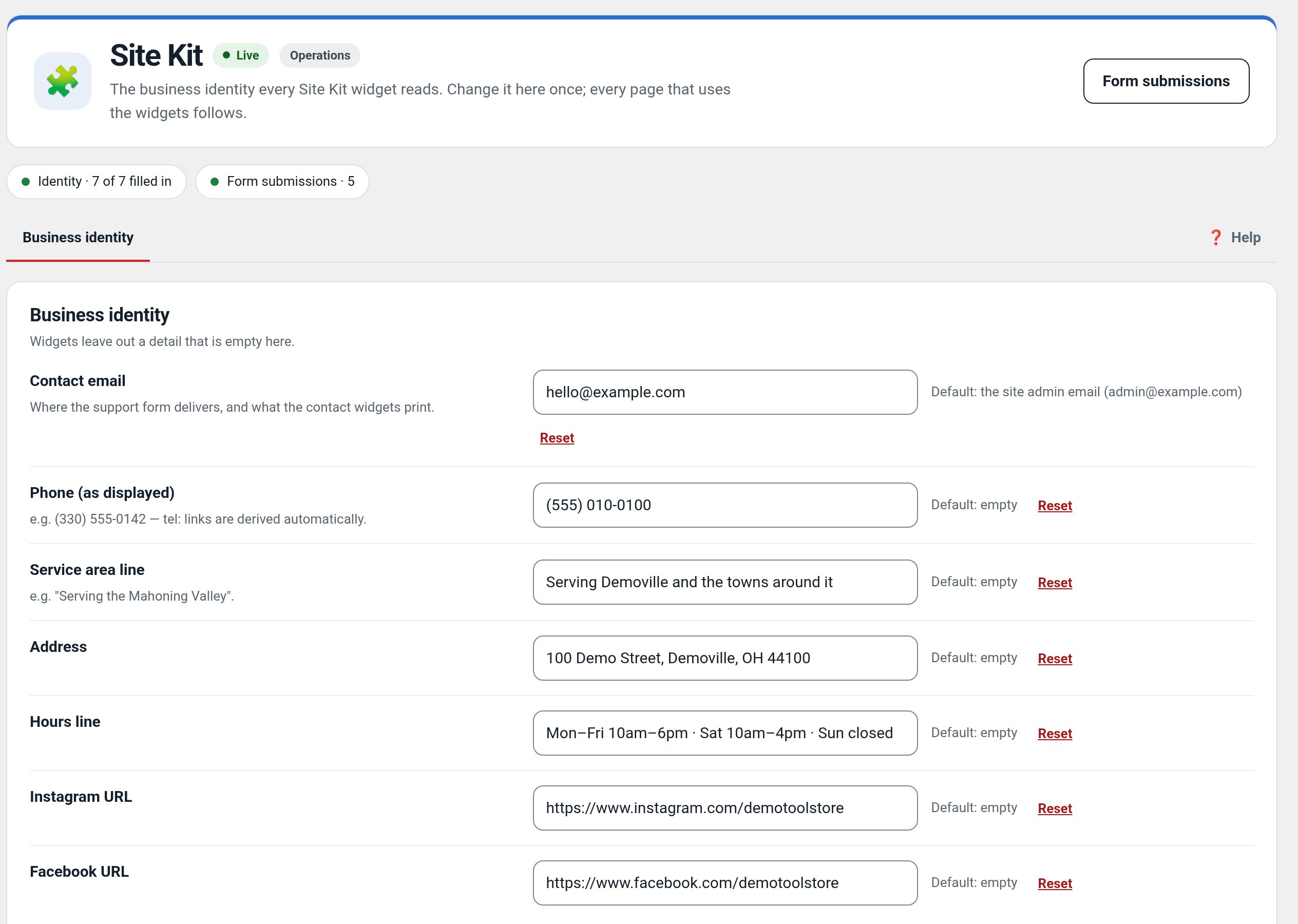Click the 'Widgets leave out a detail' text

click(x=162, y=341)
